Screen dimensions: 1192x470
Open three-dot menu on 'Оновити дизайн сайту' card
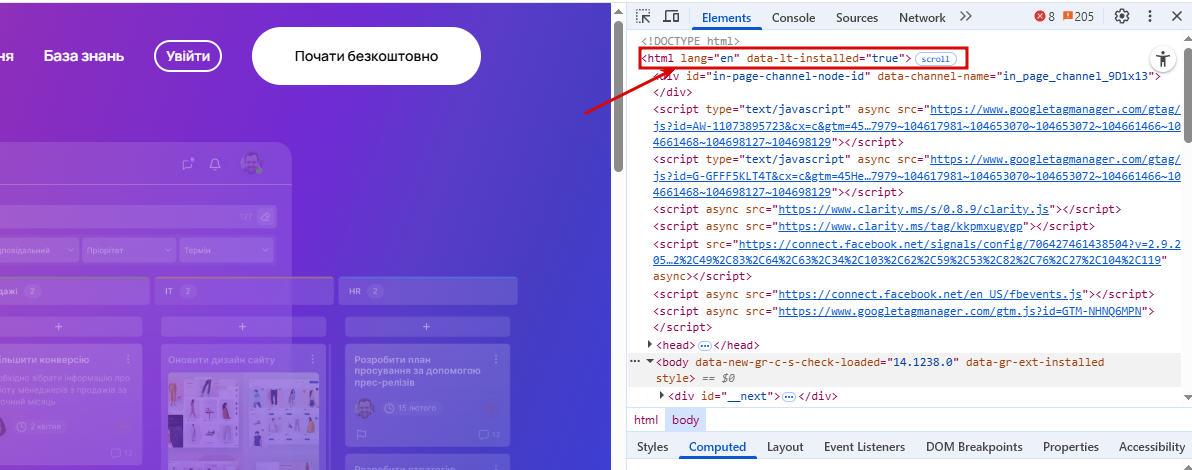click(312, 359)
